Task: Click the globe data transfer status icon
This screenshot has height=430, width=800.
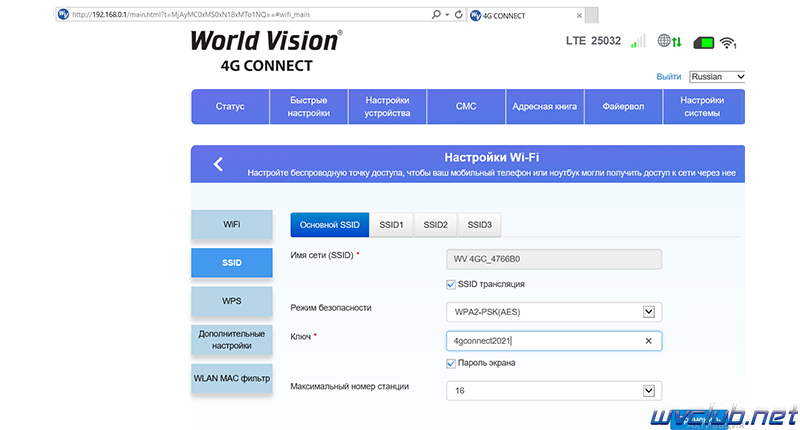Action: click(x=669, y=41)
